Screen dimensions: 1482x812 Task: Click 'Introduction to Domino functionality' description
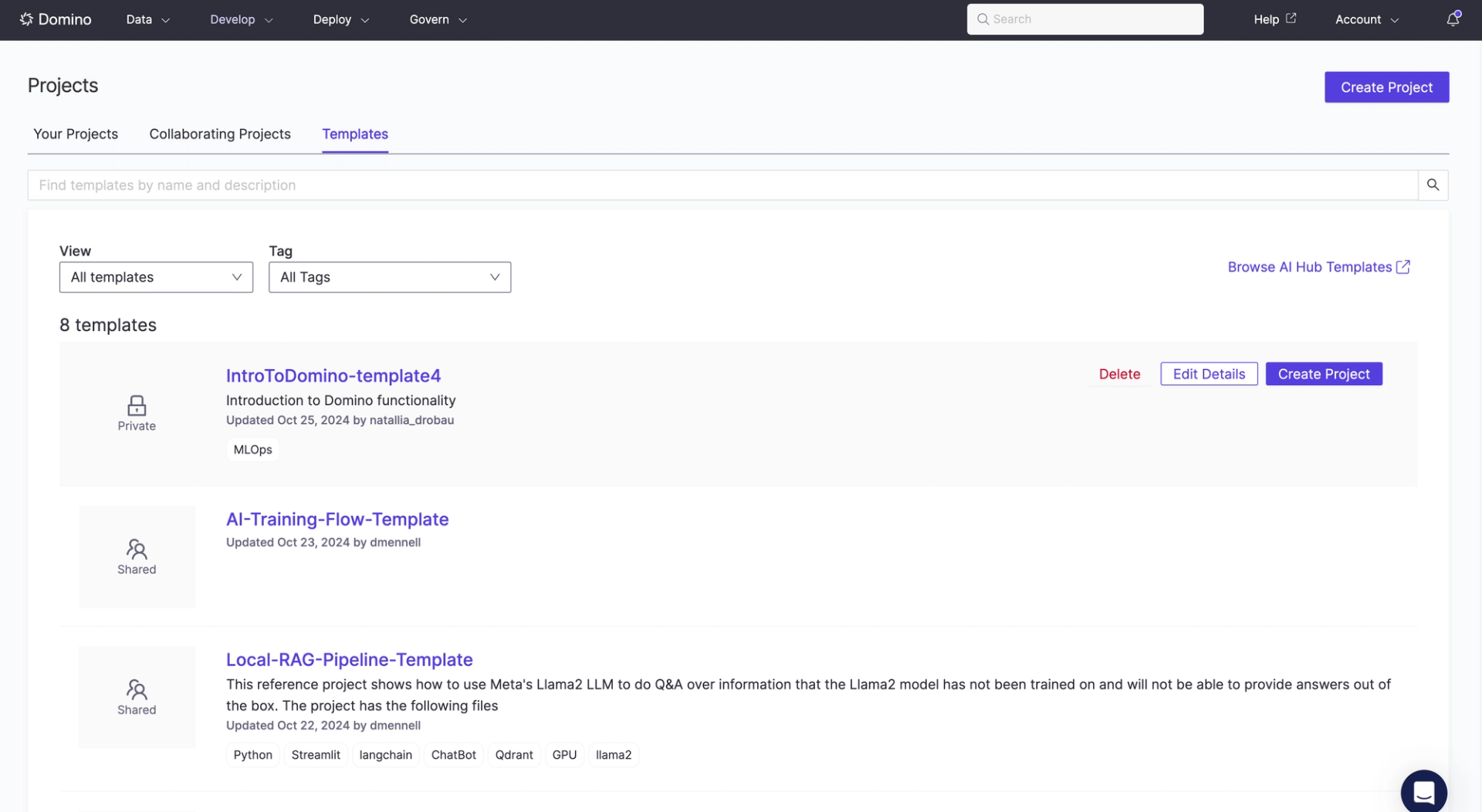click(340, 401)
